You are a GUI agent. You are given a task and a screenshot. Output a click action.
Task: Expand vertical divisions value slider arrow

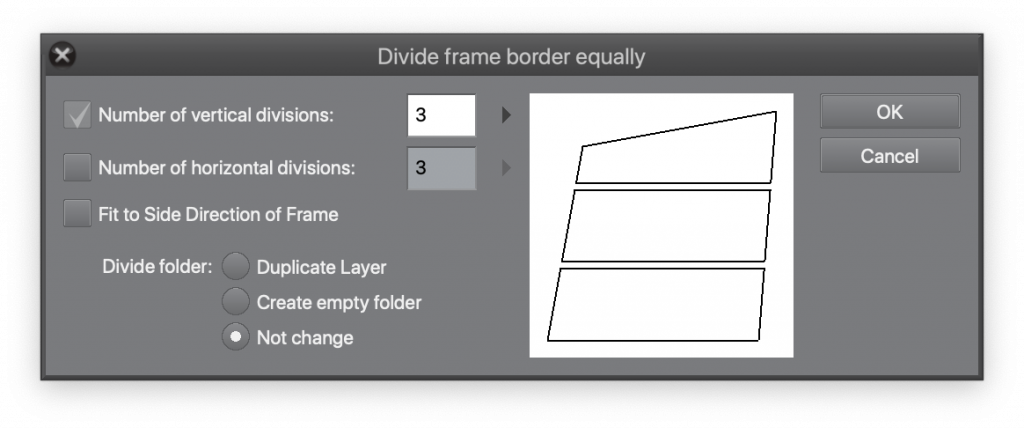506,116
